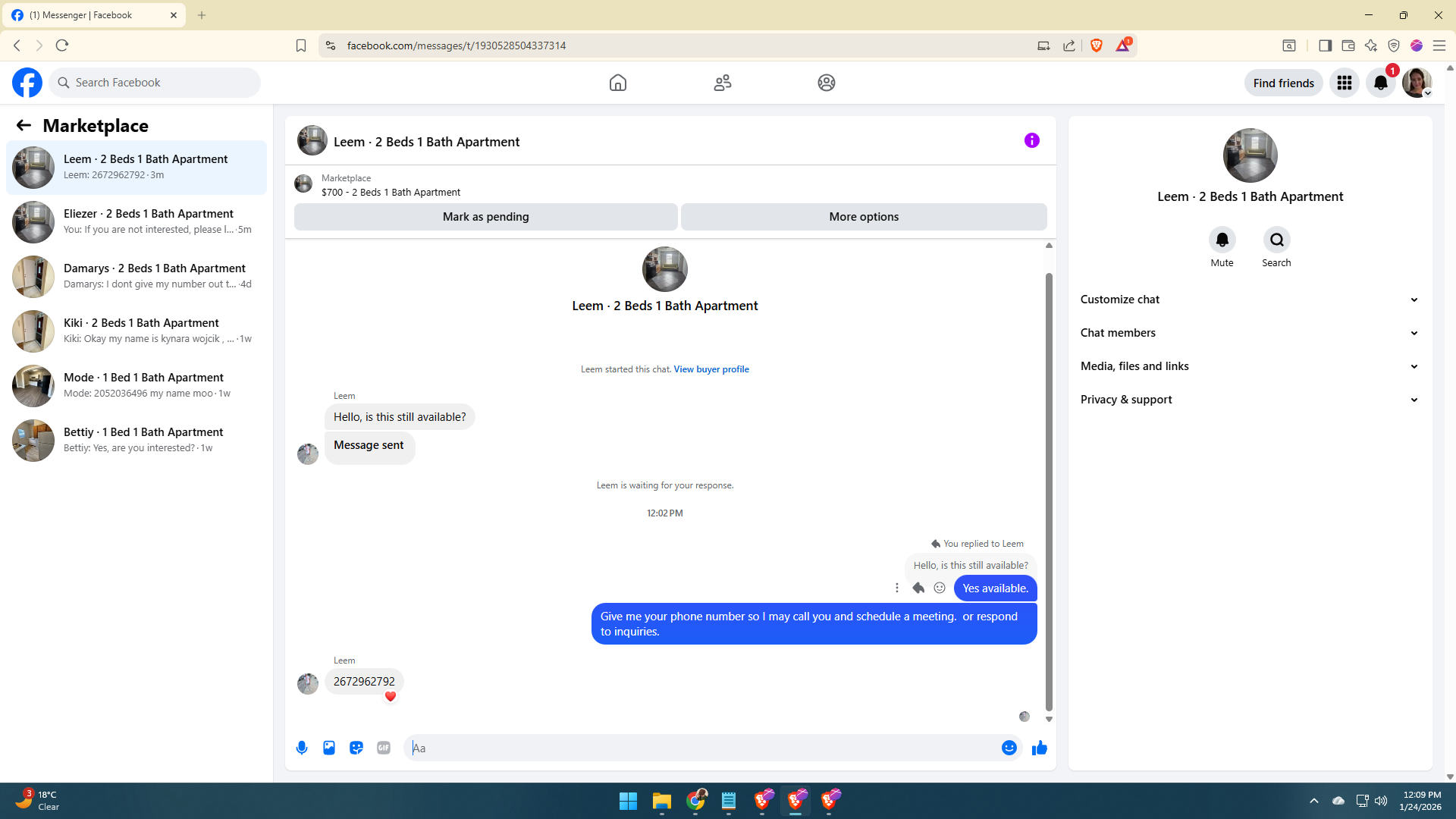Viewport: 1456px width, 819px height.
Task: Open the View buyer profile link
Action: point(711,369)
